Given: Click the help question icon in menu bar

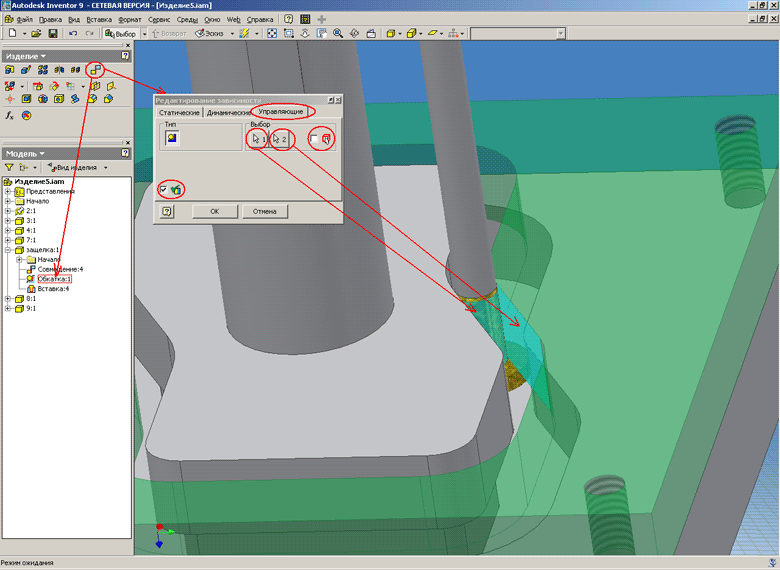Looking at the screenshot, I should tap(289, 19).
